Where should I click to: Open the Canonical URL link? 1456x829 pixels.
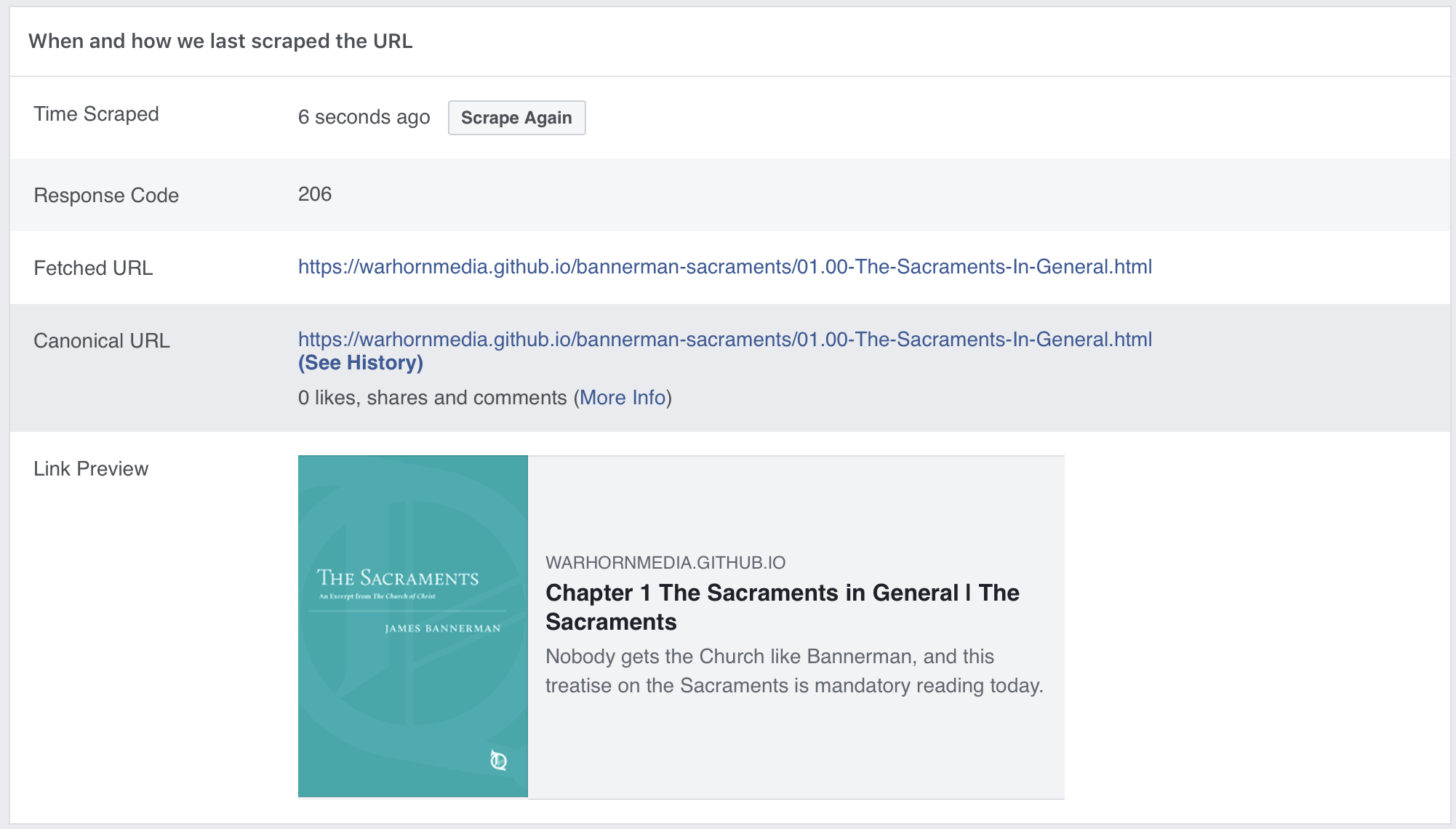[724, 340]
